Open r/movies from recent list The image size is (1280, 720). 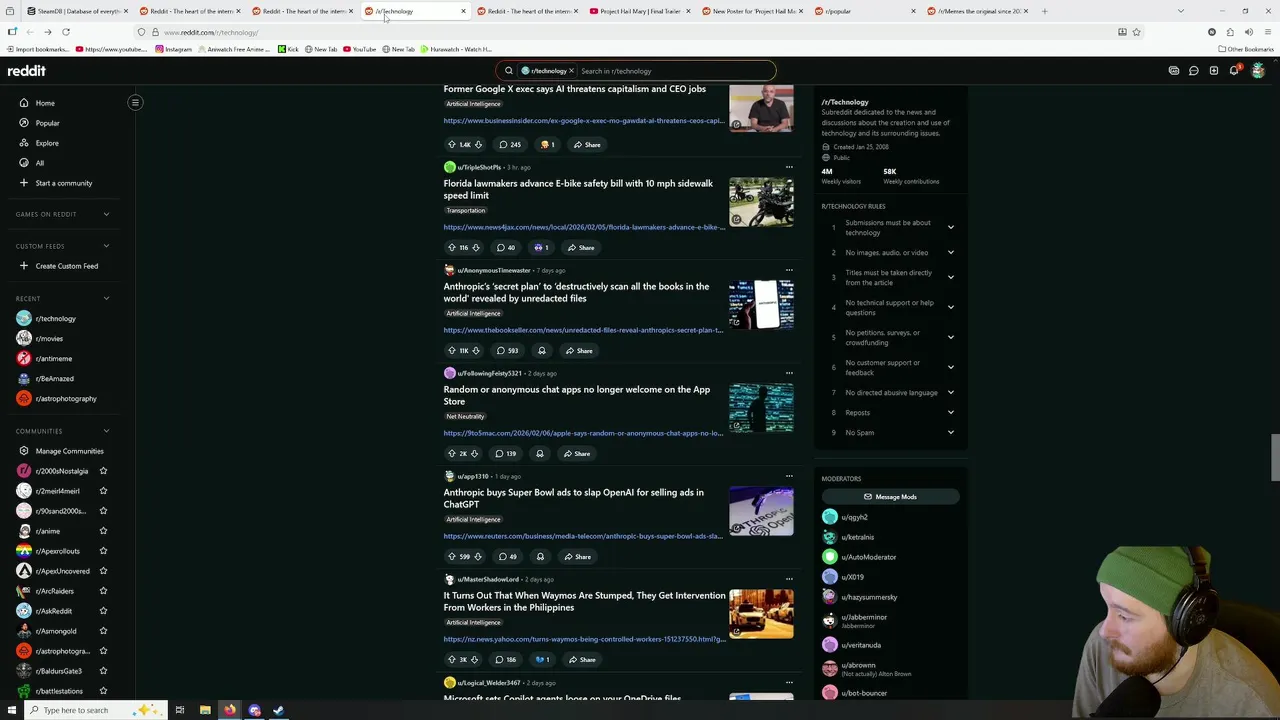(x=49, y=338)
